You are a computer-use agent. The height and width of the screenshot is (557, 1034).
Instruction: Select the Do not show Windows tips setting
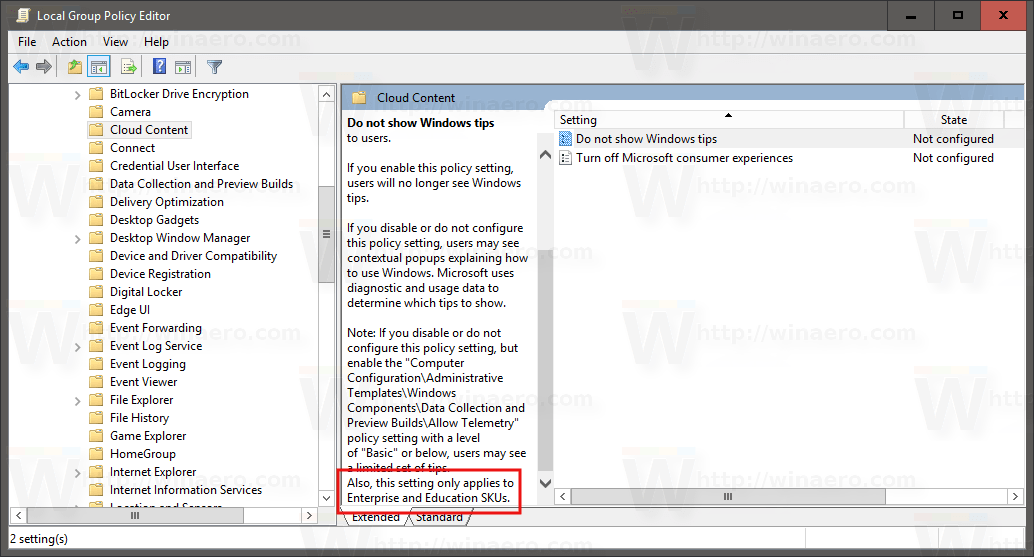click(x=646, y=138)
